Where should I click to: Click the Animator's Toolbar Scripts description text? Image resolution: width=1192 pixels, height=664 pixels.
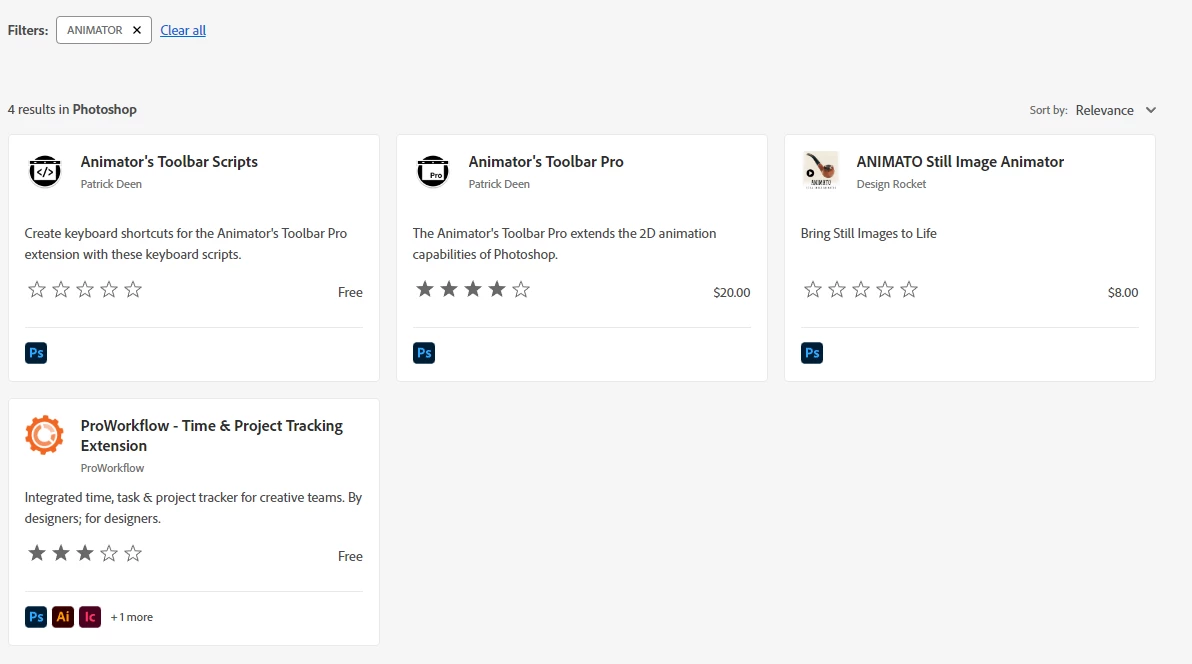tap(185, 243)
